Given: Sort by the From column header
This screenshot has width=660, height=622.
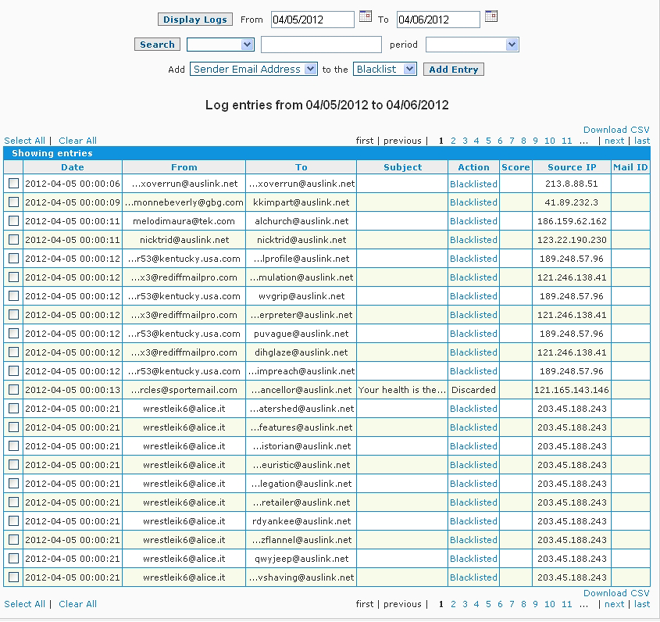Looking at the screenshot, I should pyautogui.click(x=184, y=167).
